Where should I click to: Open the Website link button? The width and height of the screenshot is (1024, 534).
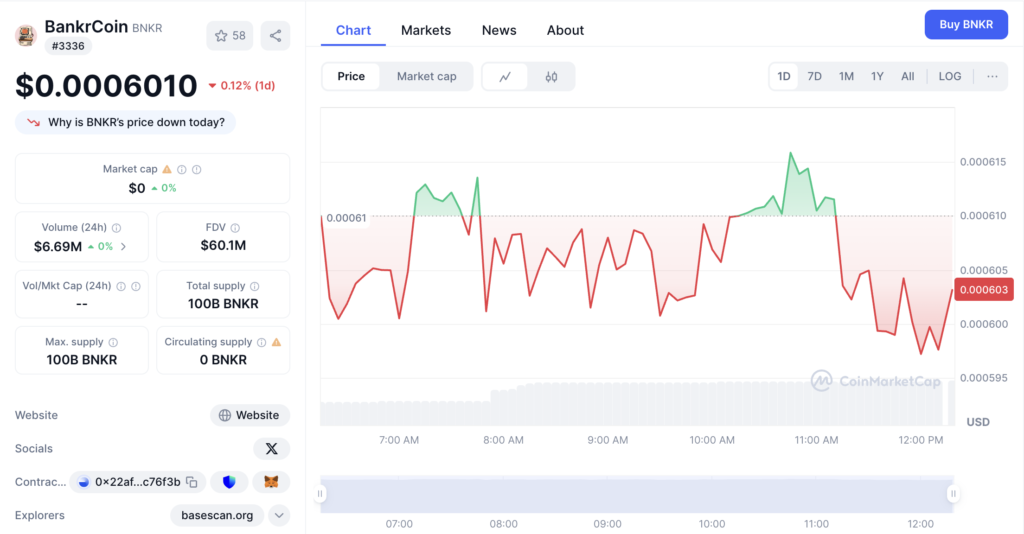[250, 415]
